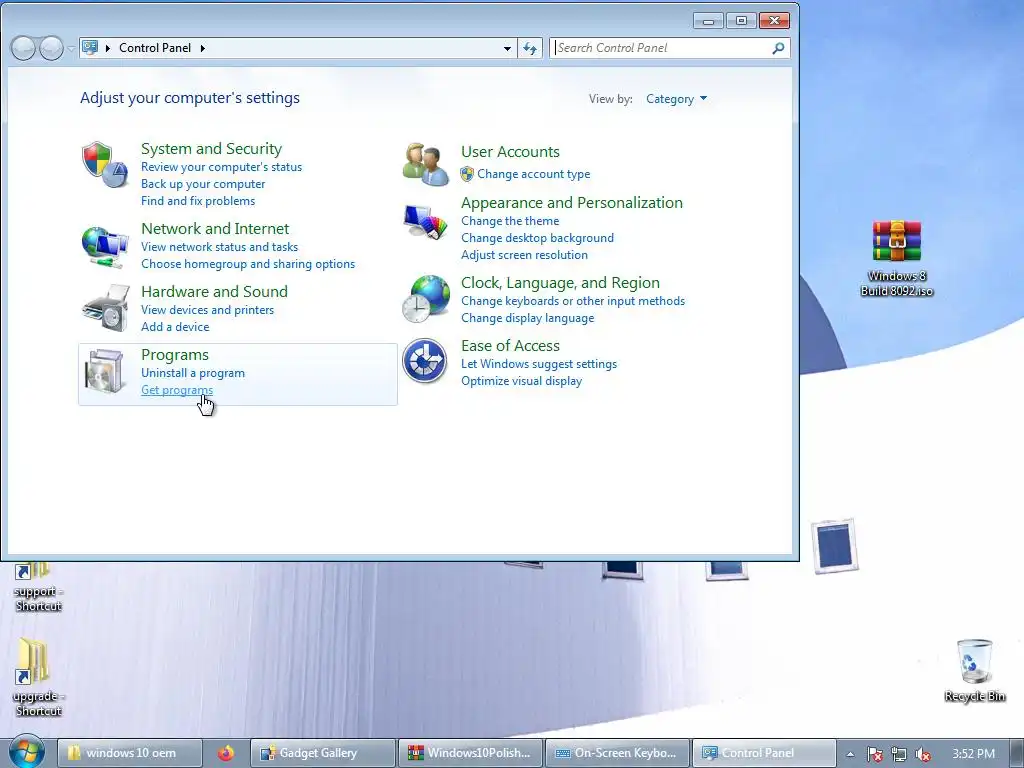This screenshot has width=1024, height=768.
Task: Open the Appearance and Personalization monitor icon
Action: (425, 221)
